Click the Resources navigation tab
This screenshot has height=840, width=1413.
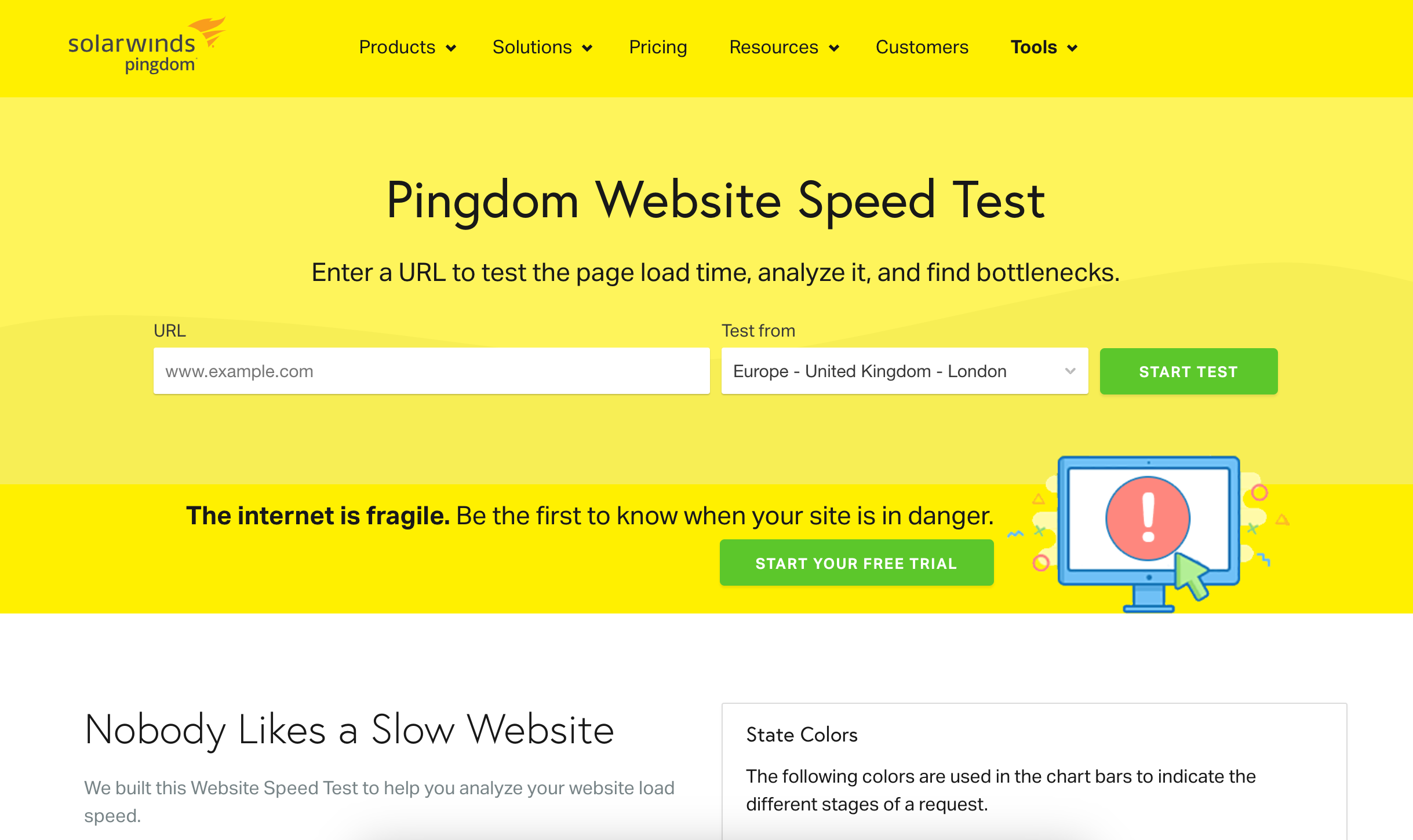coord(784,46)
